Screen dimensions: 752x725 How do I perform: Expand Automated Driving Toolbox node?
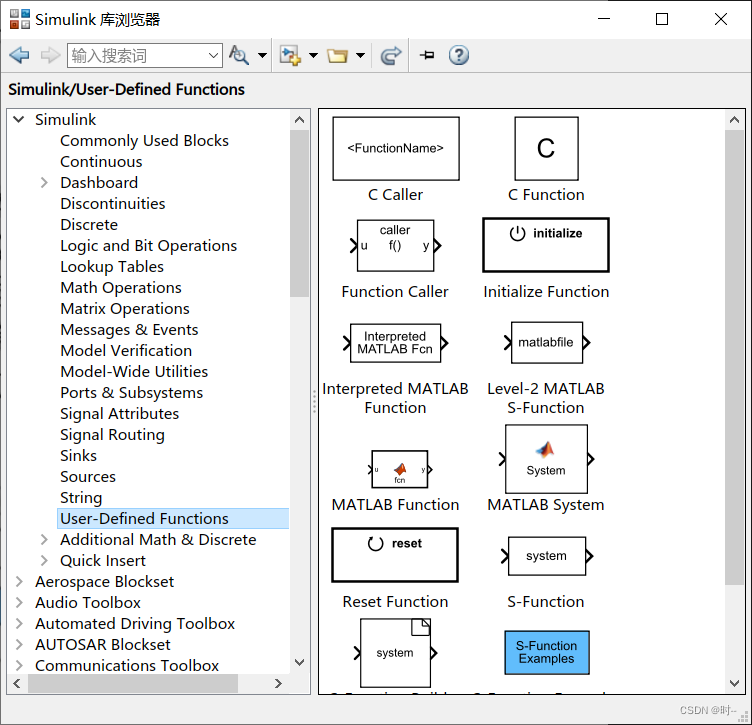click(x=19, y=623)
